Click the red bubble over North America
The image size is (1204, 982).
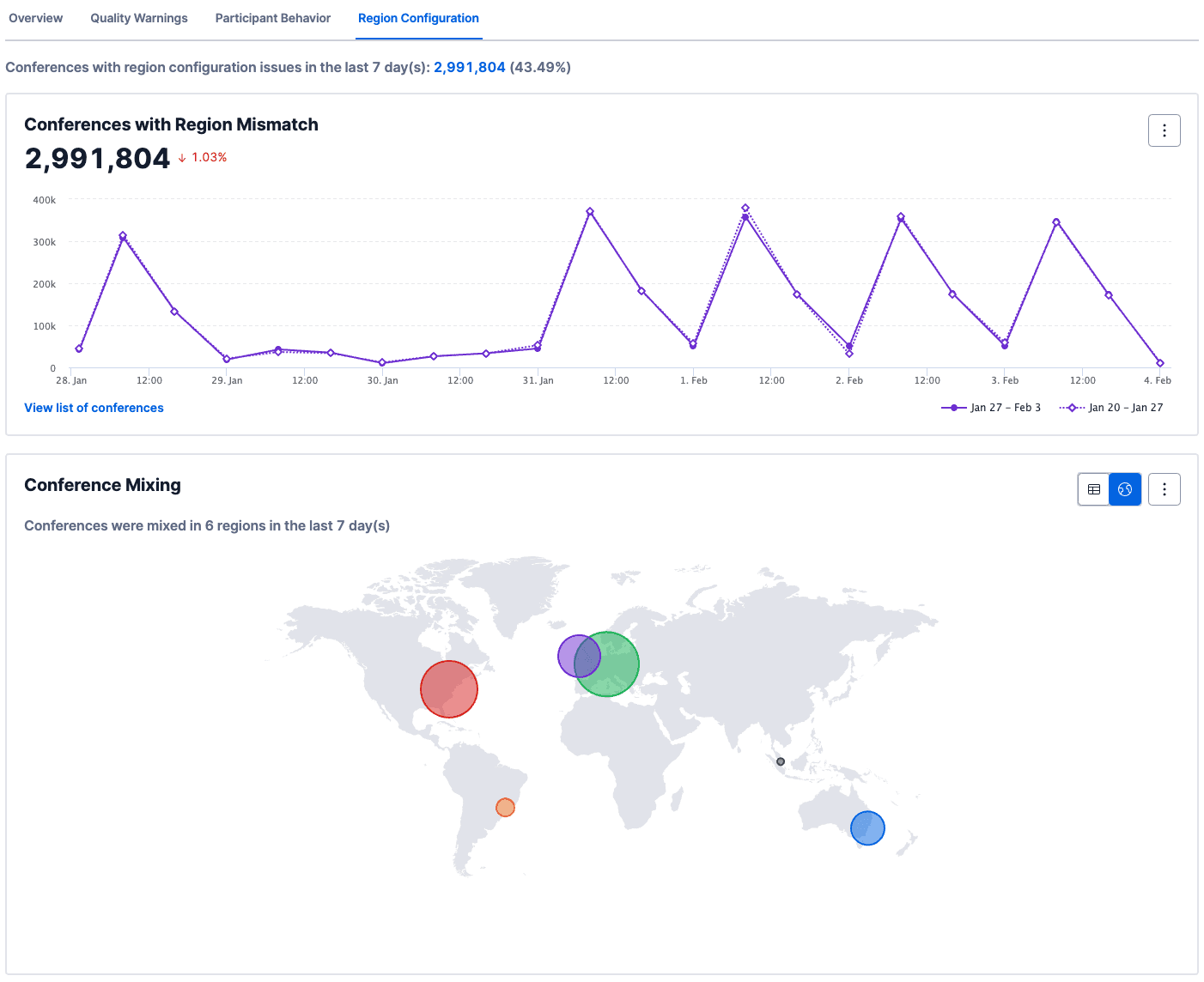coord(449,689)
